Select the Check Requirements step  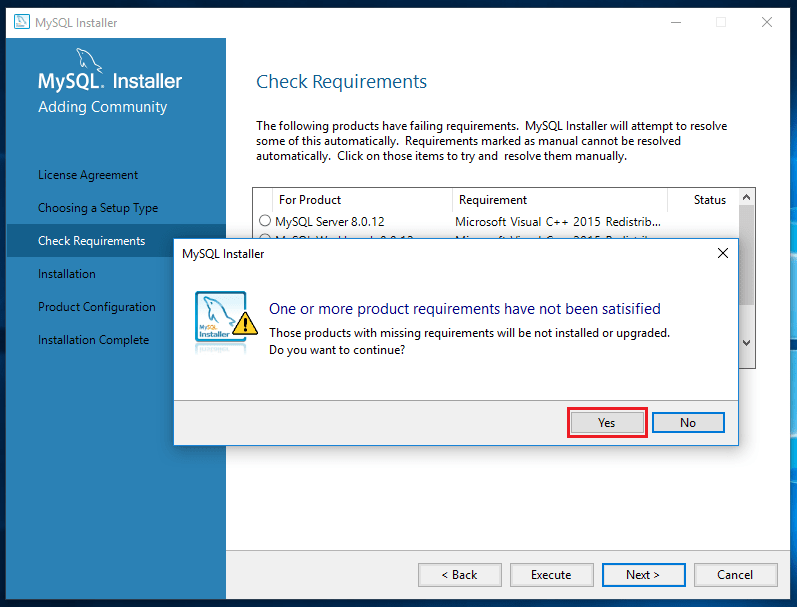91,241
